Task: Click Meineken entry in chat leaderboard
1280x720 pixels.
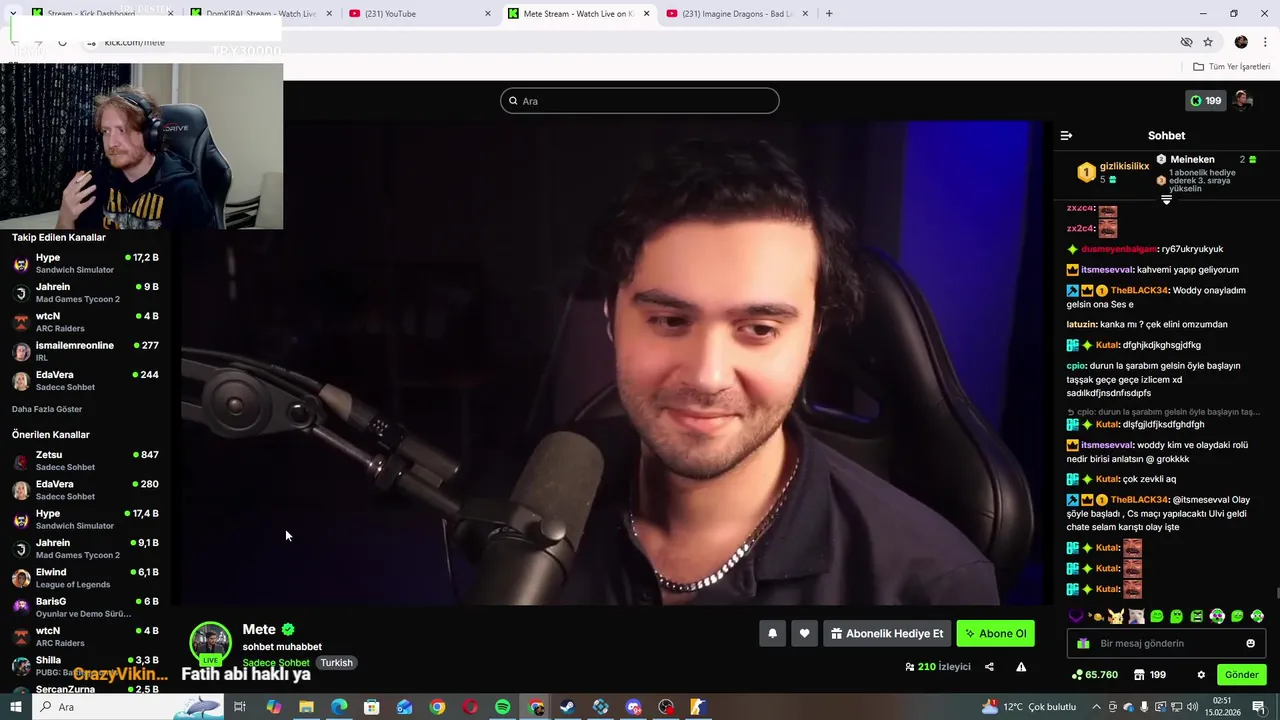Action: [1192, 159]
